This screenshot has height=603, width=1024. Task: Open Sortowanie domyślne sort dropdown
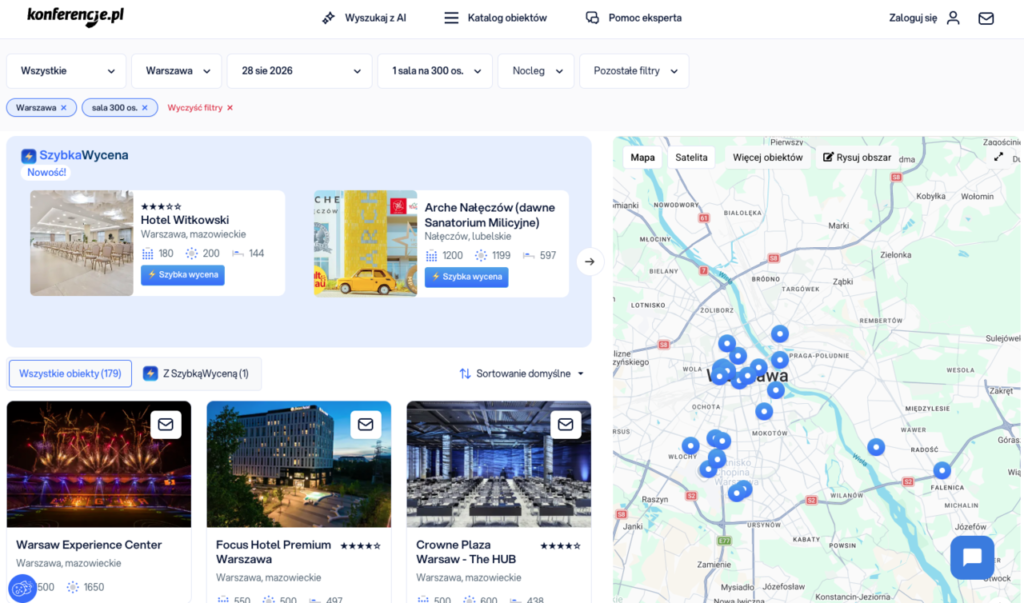(x=522, y=374)
